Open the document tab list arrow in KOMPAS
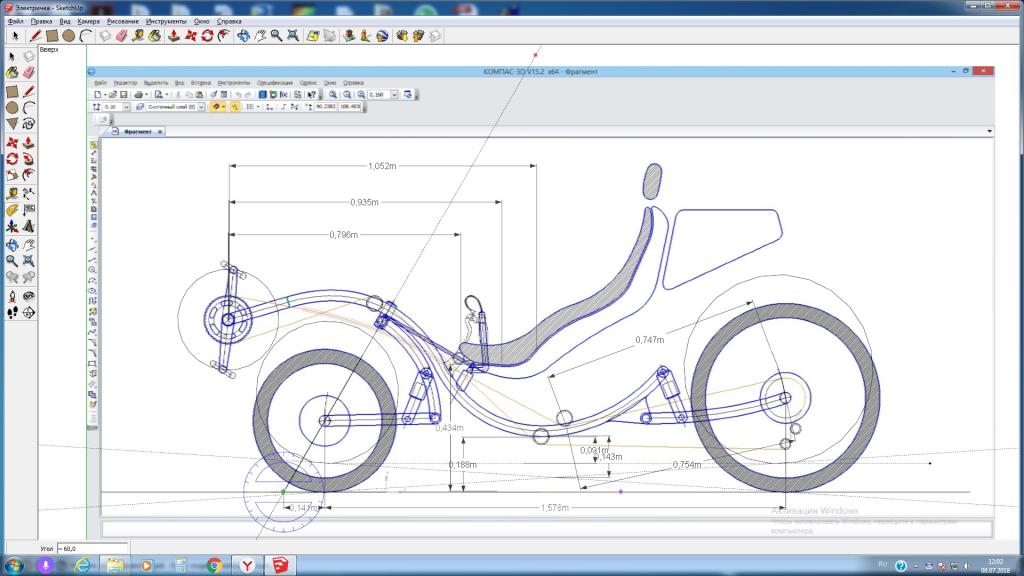This screenshot has height=576, width=1024. click(x=989, y=131)
